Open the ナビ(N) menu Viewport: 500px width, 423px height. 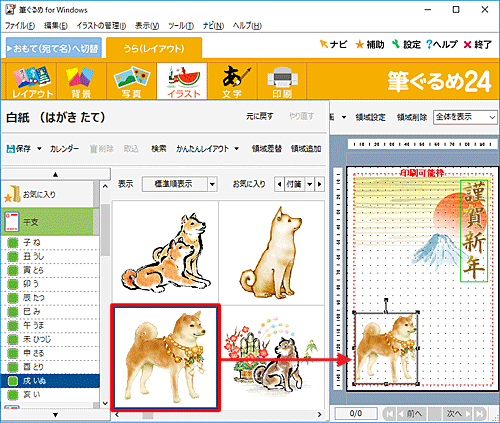coord(213,26)
